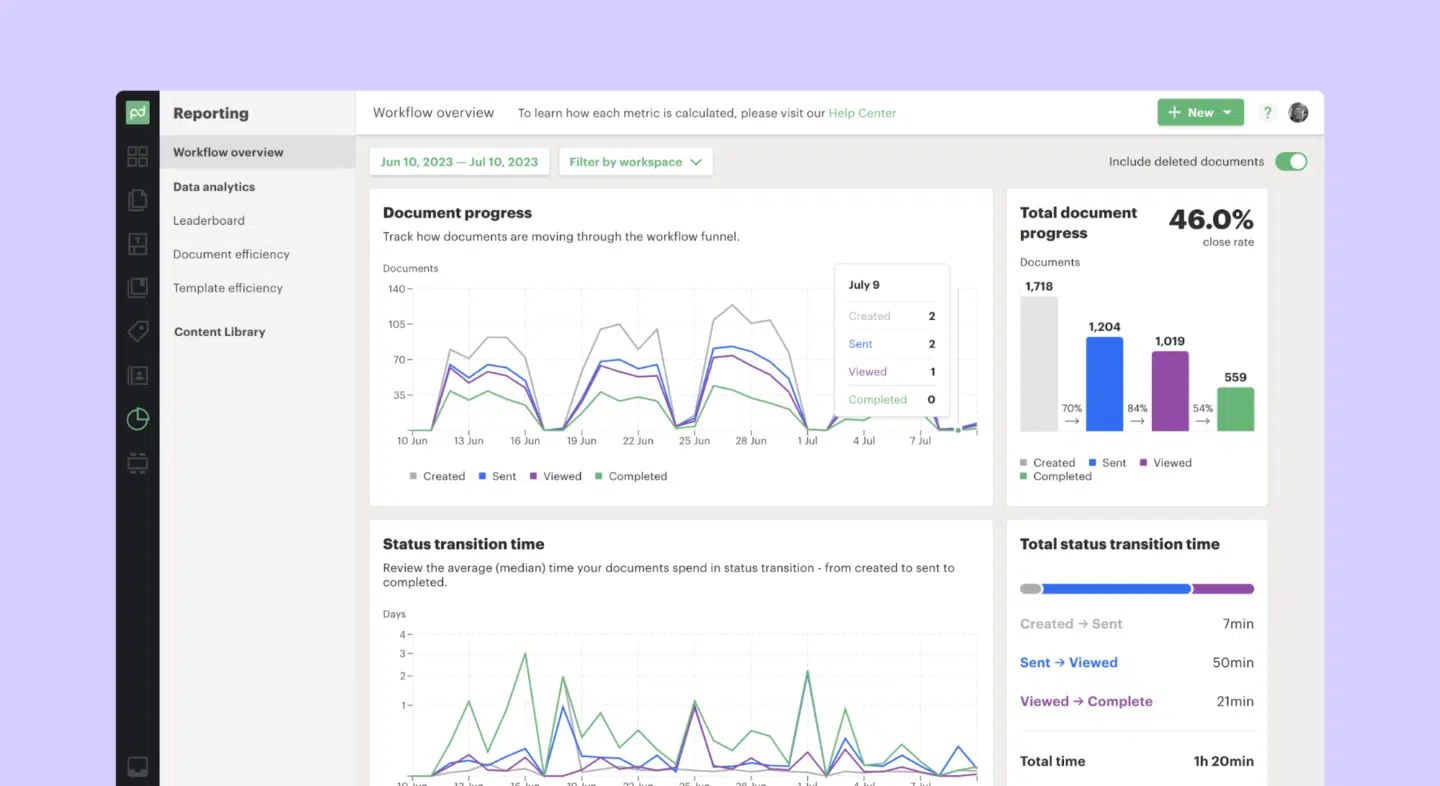Open the Jun 10 to Jul 10 date picker
This screenshot has width=1440, height=786.
[x=459, y=161]
